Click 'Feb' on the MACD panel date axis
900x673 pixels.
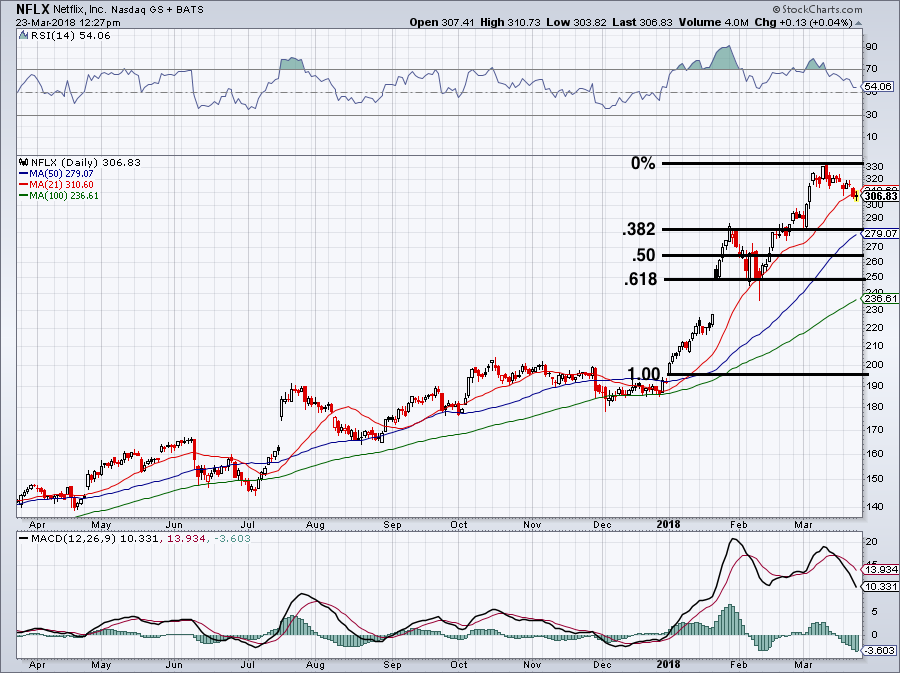739,666
